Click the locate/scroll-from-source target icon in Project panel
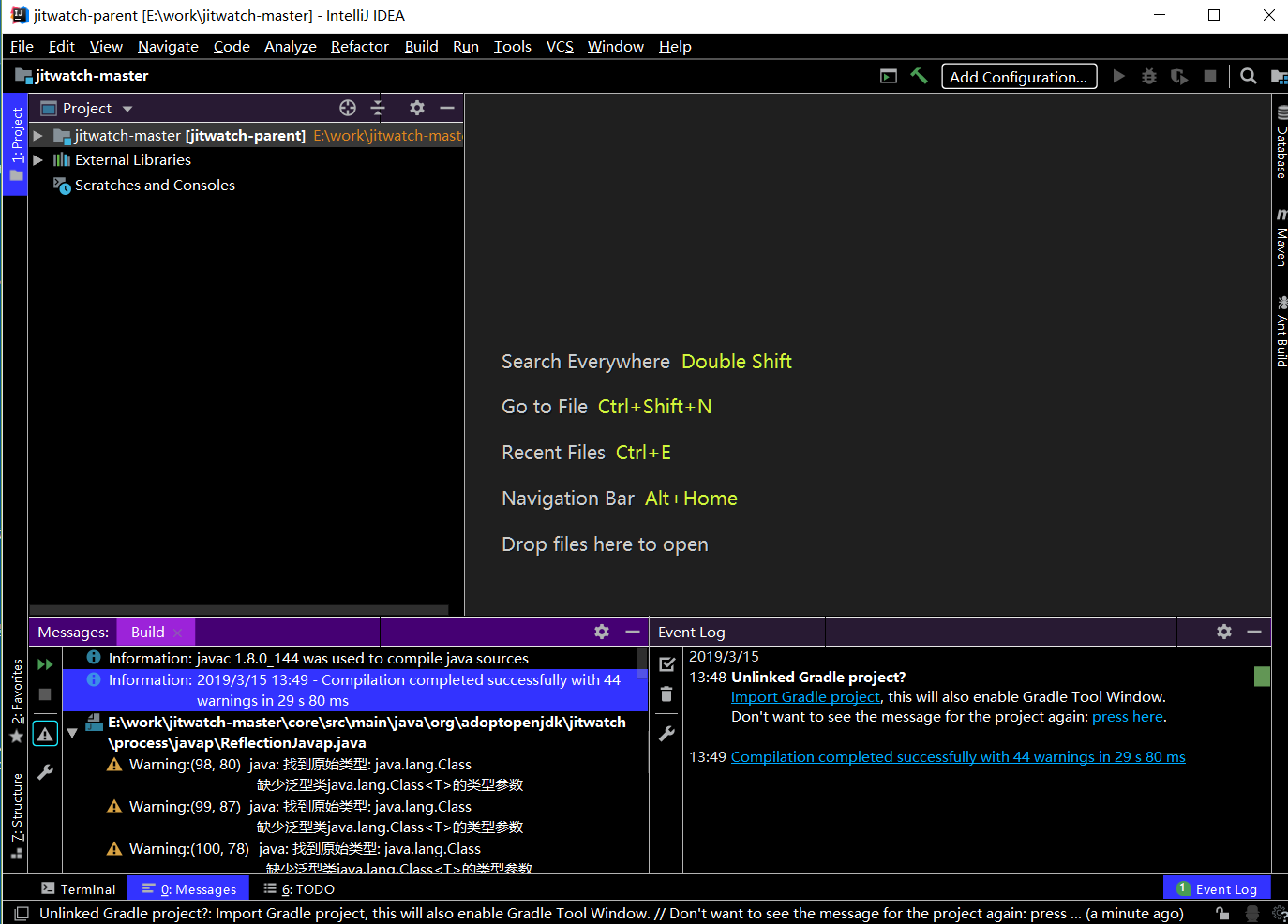The height and width of the screenshot is (924, 1288). [x=348, y=108]
